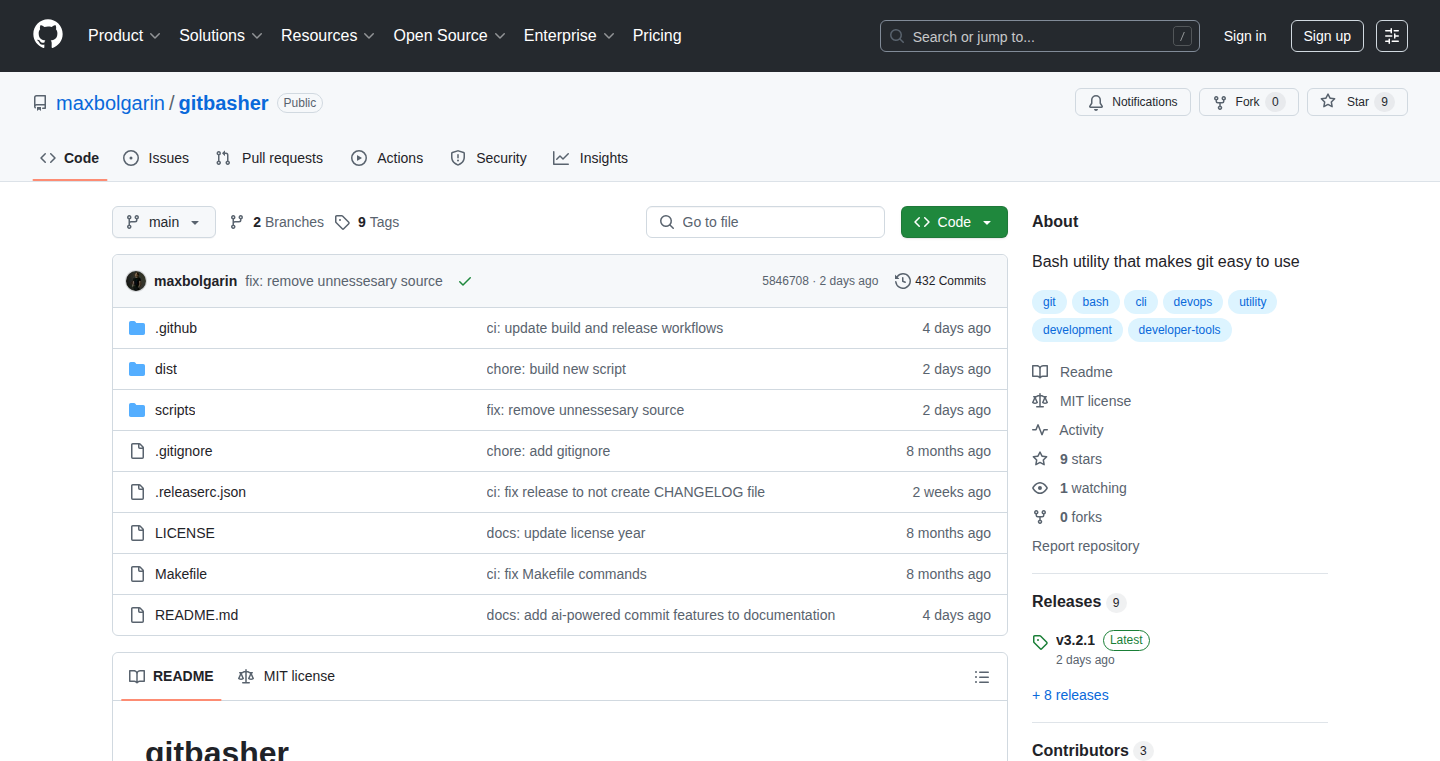This screenshot has width=1440, height=761.
Task: Select the README tab in file viewer
Action: 171,676
